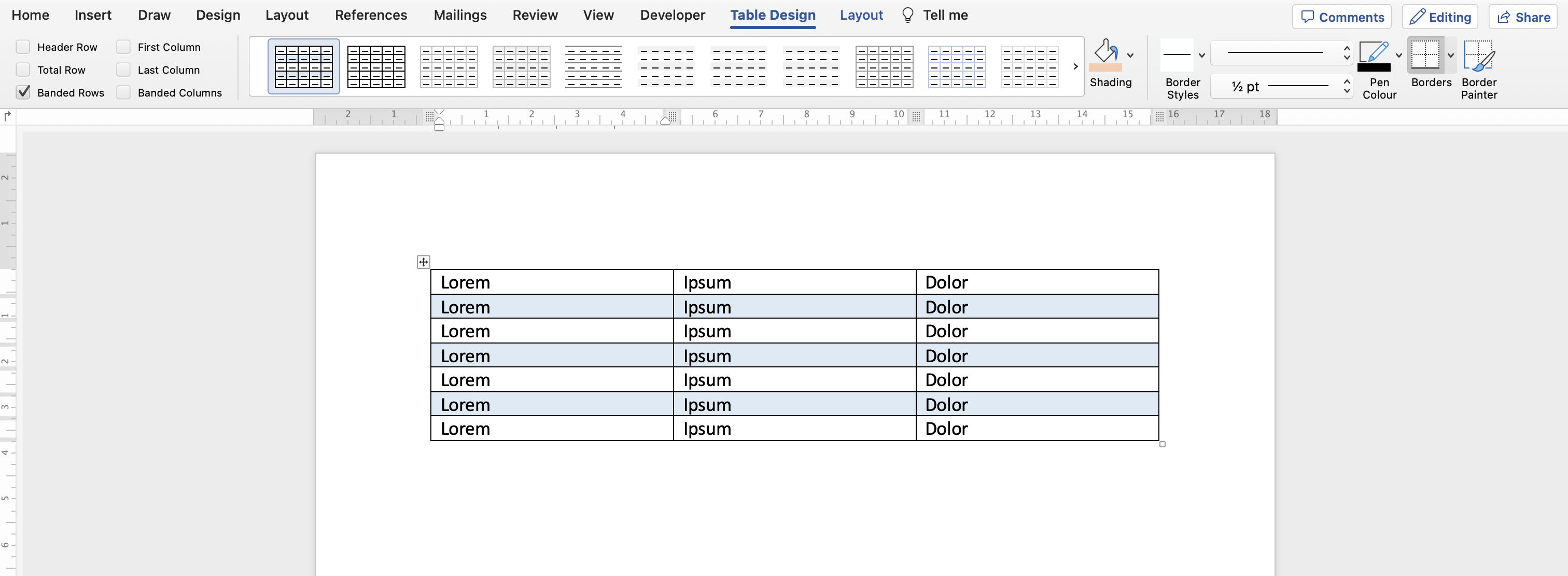
Task: Click the Border Styles line sample icon
Action: (1176, 55)
